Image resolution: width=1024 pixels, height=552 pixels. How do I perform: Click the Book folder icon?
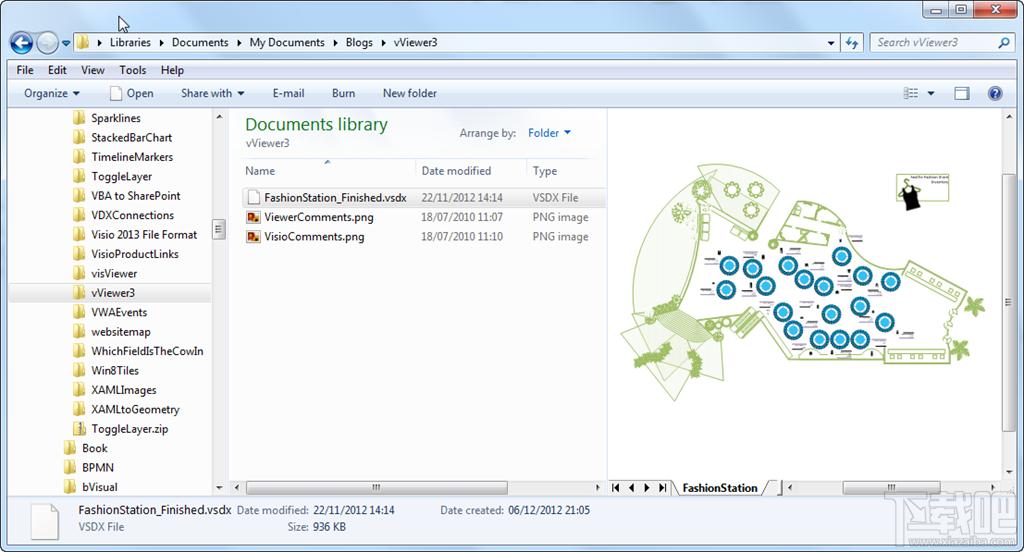coord(70,448)
